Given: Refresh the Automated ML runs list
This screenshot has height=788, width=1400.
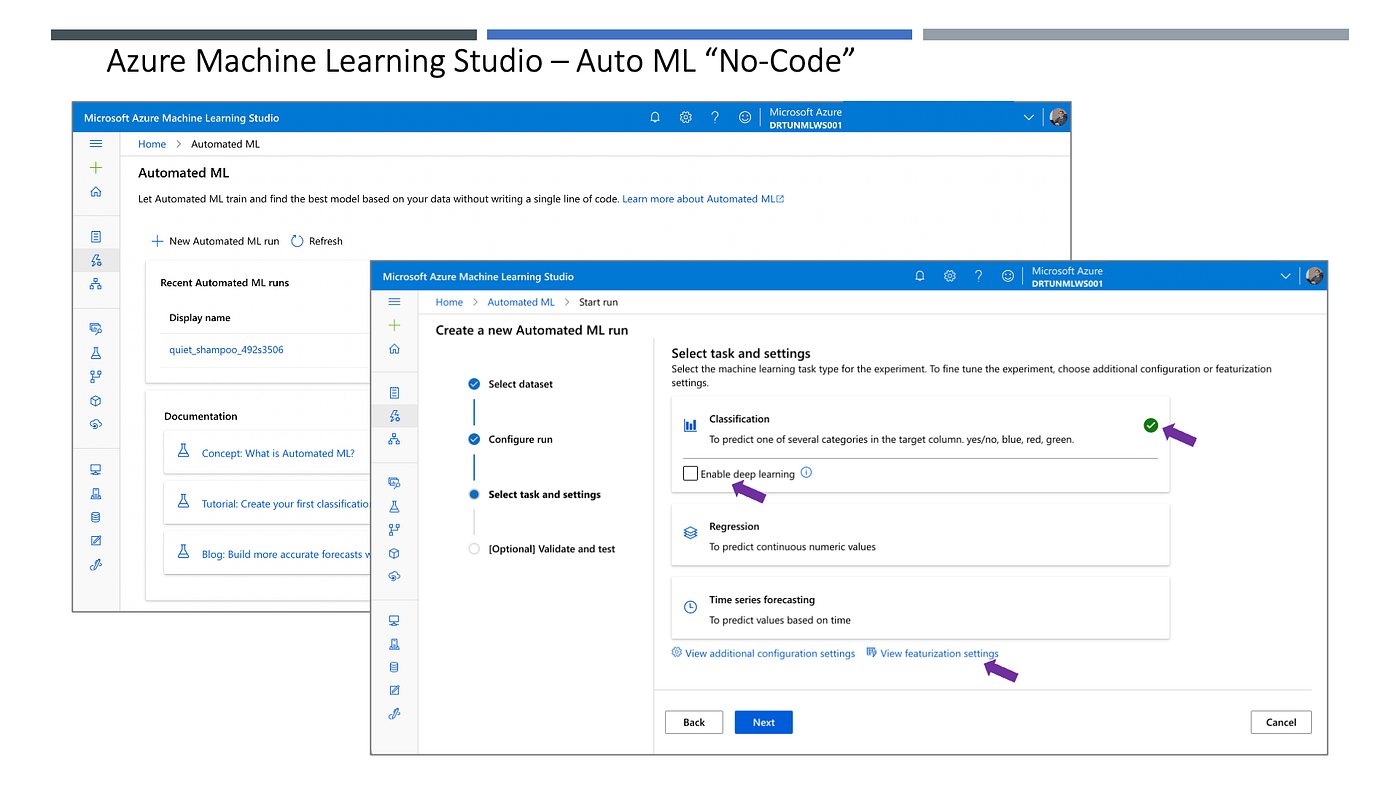Looking at the screenshot, I should point(317,241).
